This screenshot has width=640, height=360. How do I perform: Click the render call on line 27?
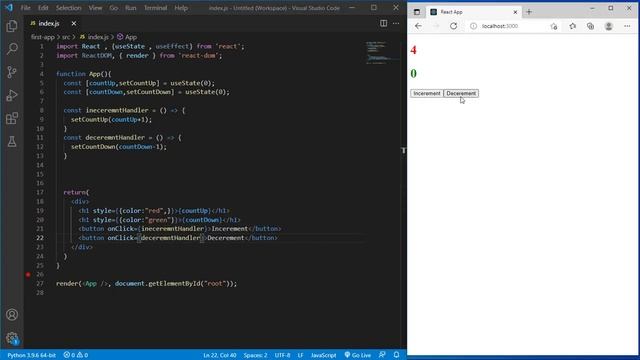point(67,284)
